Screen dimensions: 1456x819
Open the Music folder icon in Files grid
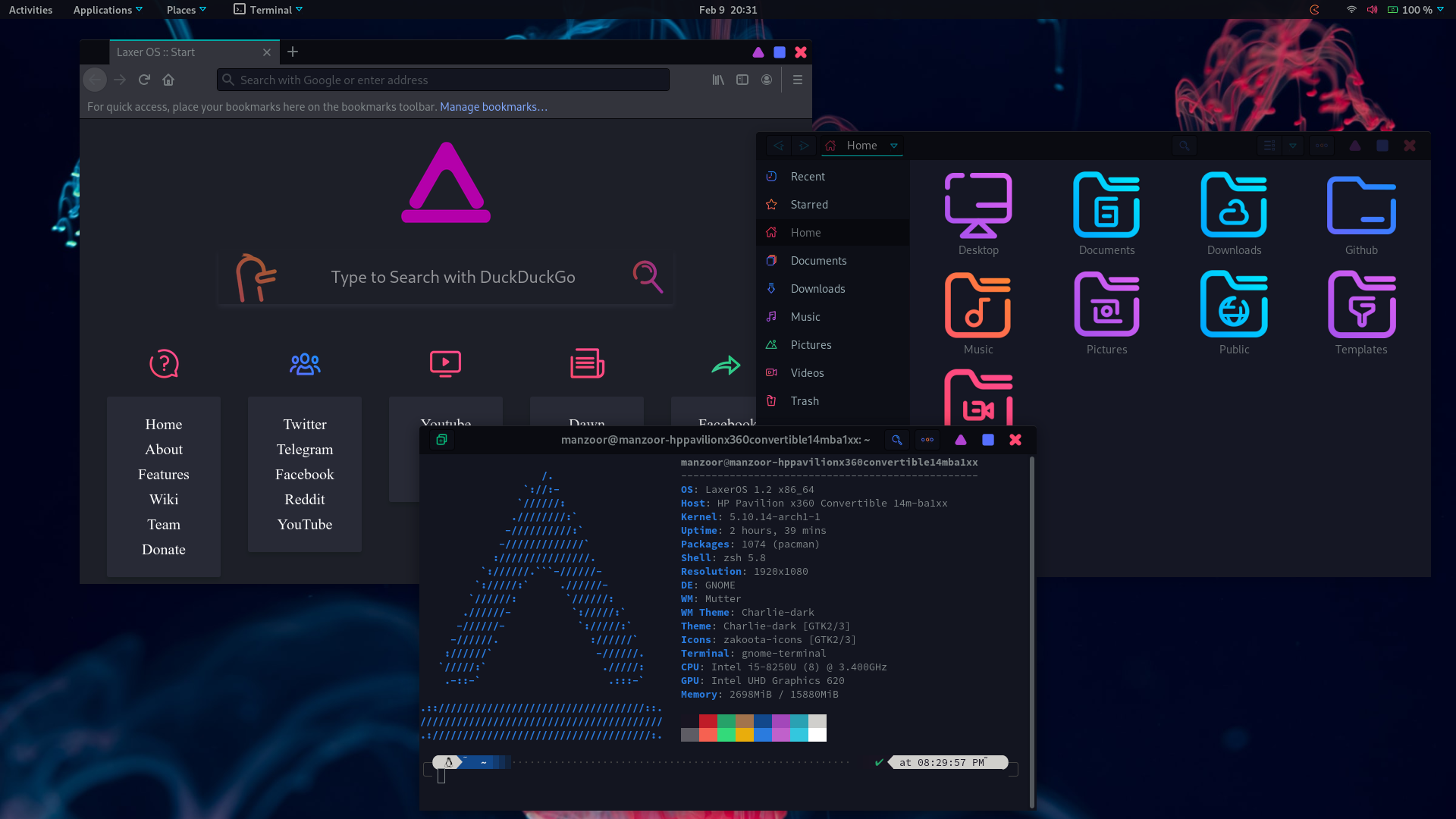pos(978,305)
